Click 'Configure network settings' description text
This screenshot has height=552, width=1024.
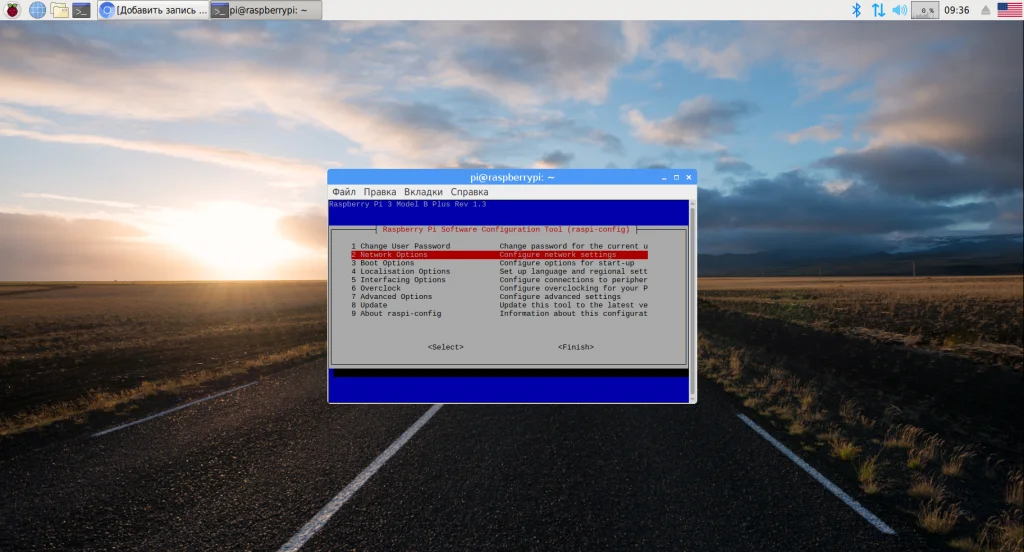tap(558, 255)
